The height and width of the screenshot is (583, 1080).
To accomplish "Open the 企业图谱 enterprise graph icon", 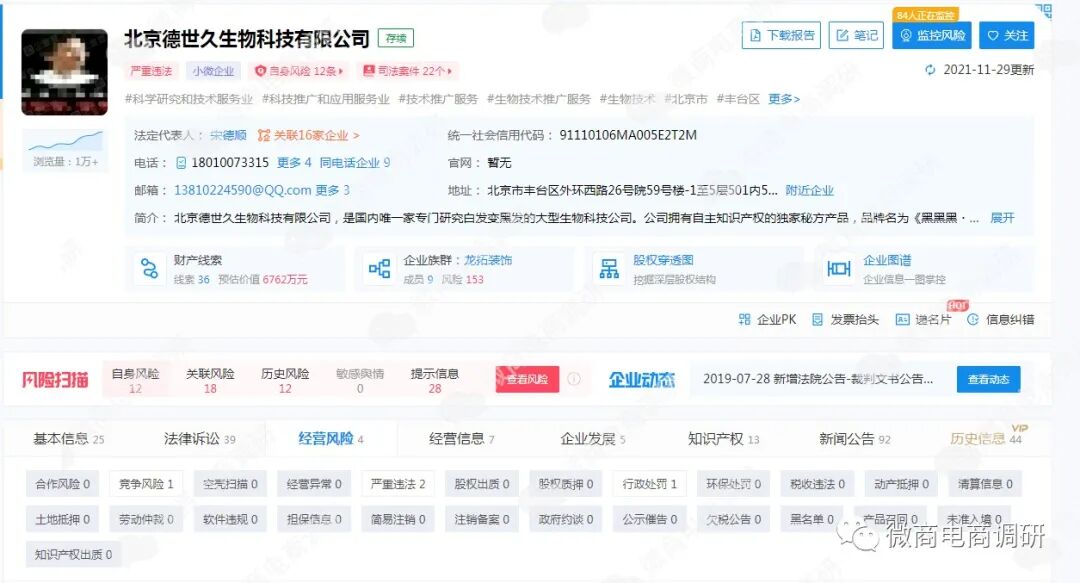I will point(838,269).
